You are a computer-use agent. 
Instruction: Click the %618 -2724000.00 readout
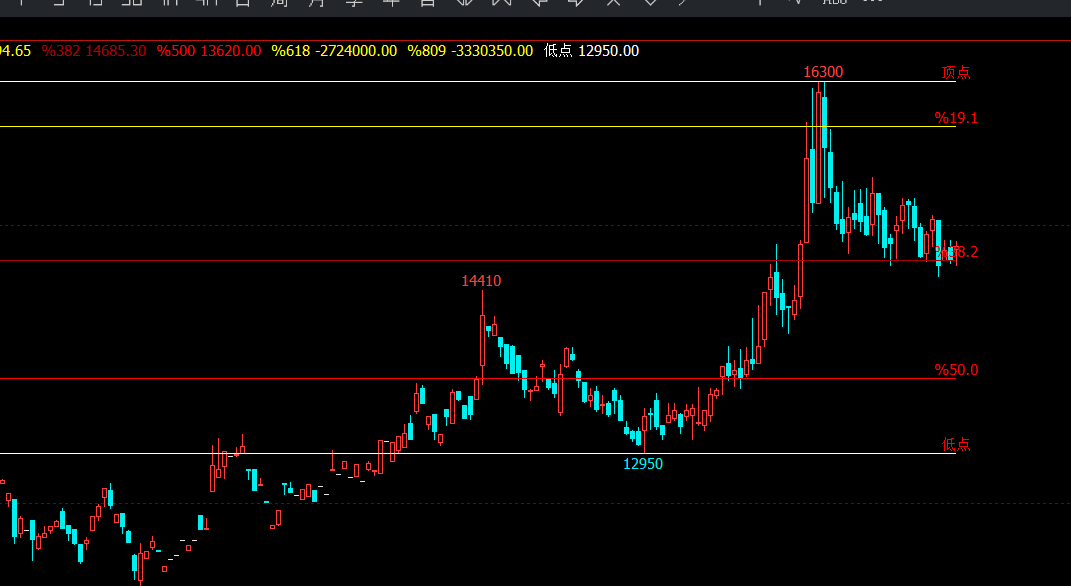pyautogui.click(x=334, y=51)
